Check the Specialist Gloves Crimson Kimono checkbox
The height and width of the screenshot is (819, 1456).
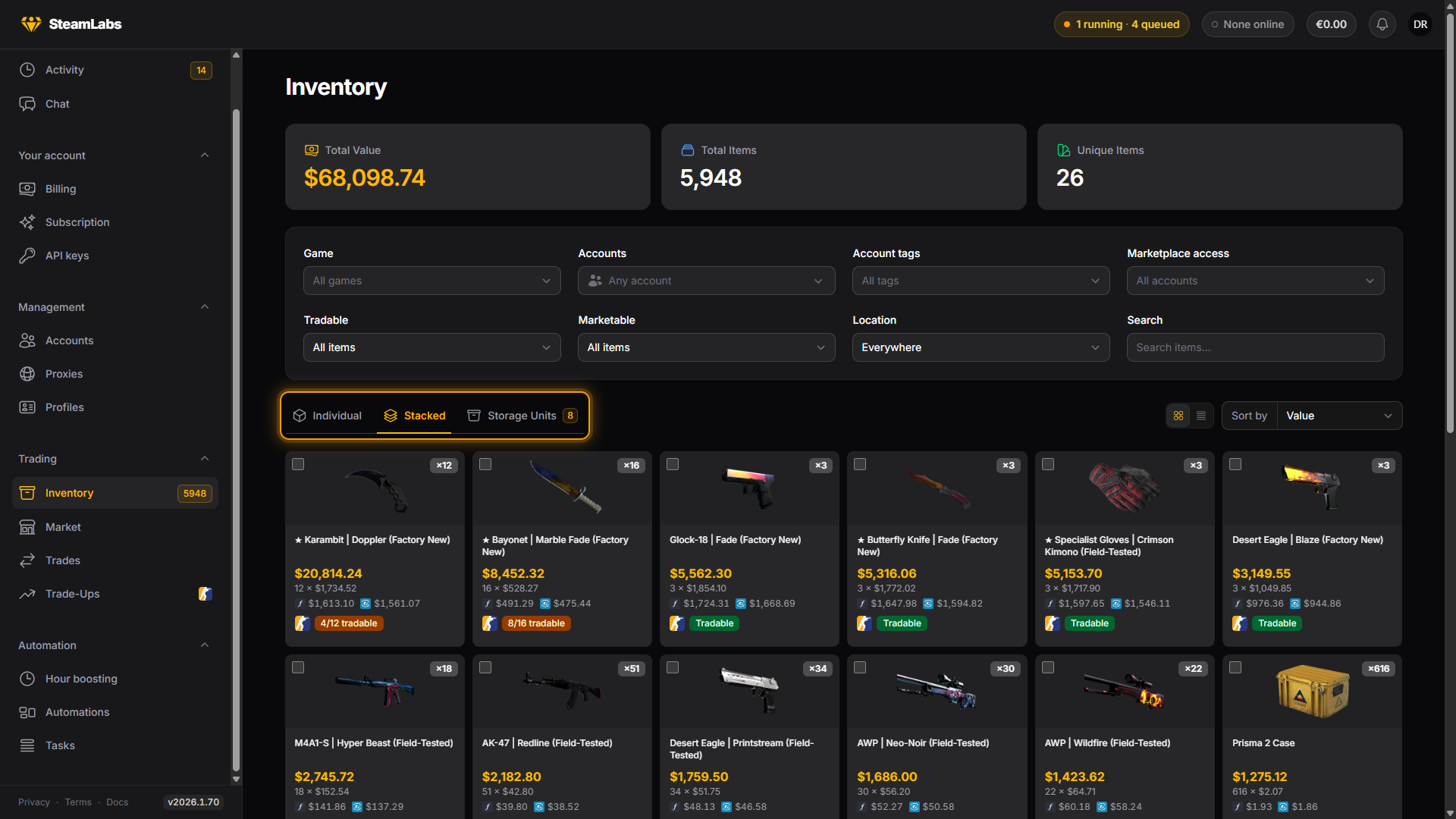tap(1048, 464)
